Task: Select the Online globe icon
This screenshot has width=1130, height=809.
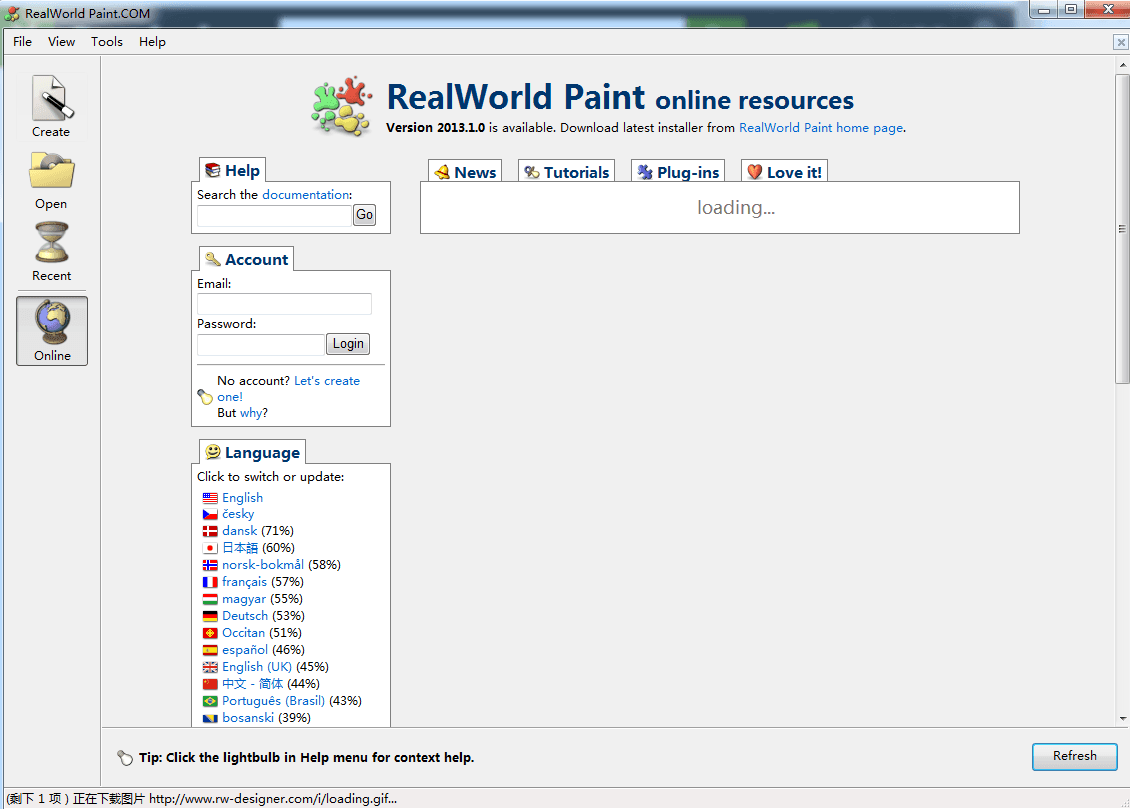Action: [53, 322]
